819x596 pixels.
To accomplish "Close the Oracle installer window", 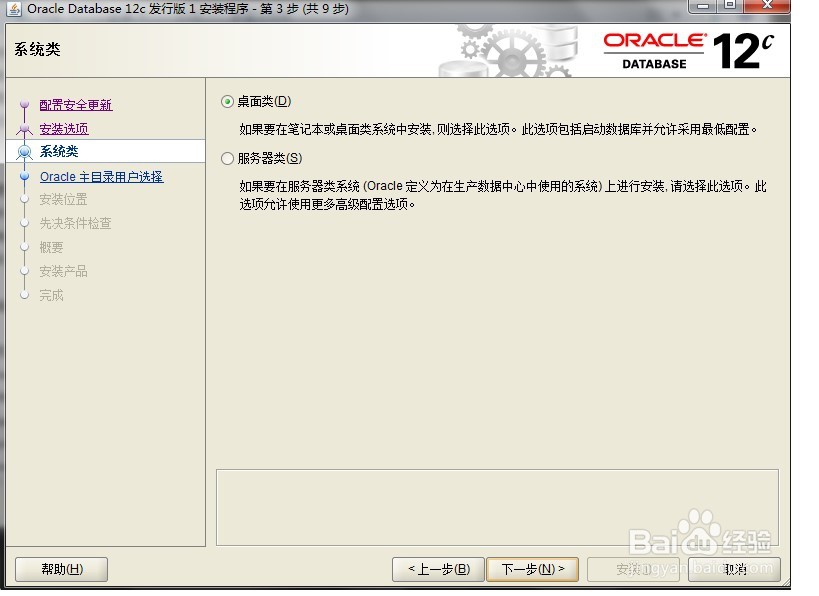I will [x=767, y=6].
